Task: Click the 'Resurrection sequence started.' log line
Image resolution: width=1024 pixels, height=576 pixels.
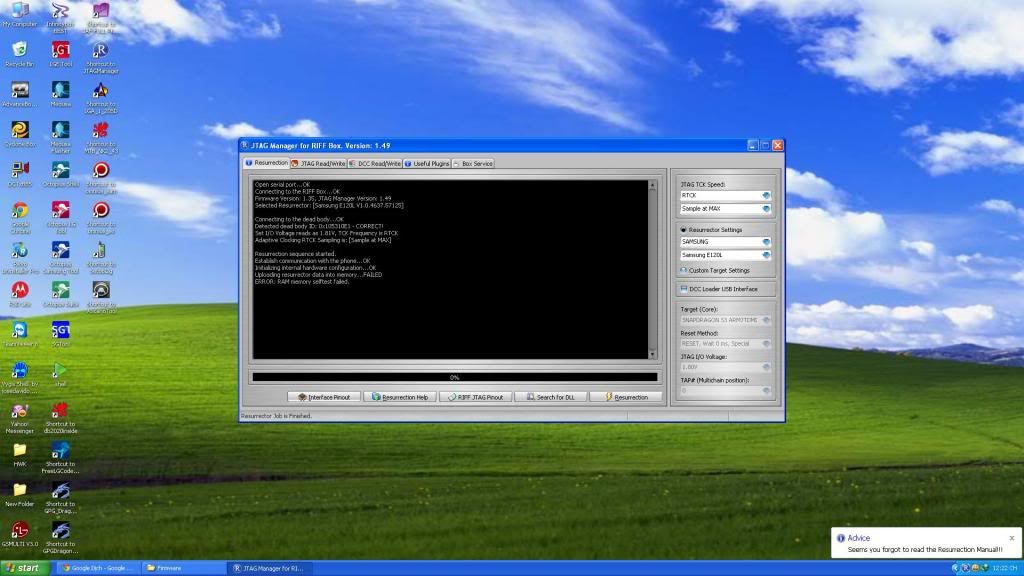Action: [295, 254]
